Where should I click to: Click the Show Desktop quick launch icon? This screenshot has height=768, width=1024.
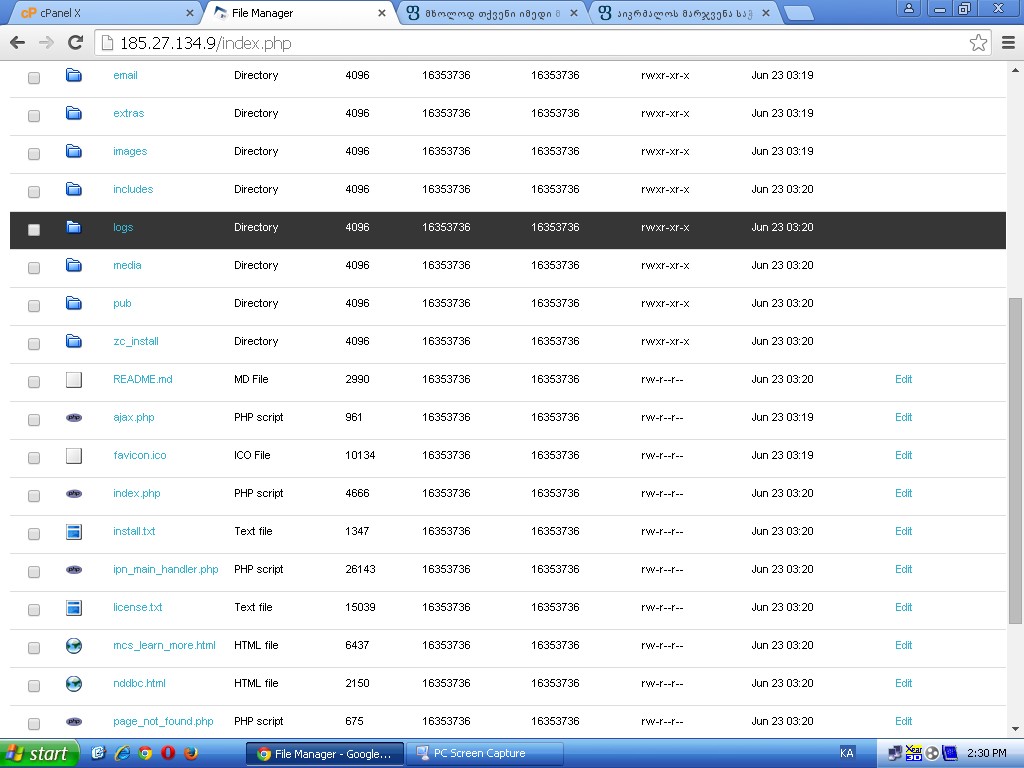pos(98,753)
